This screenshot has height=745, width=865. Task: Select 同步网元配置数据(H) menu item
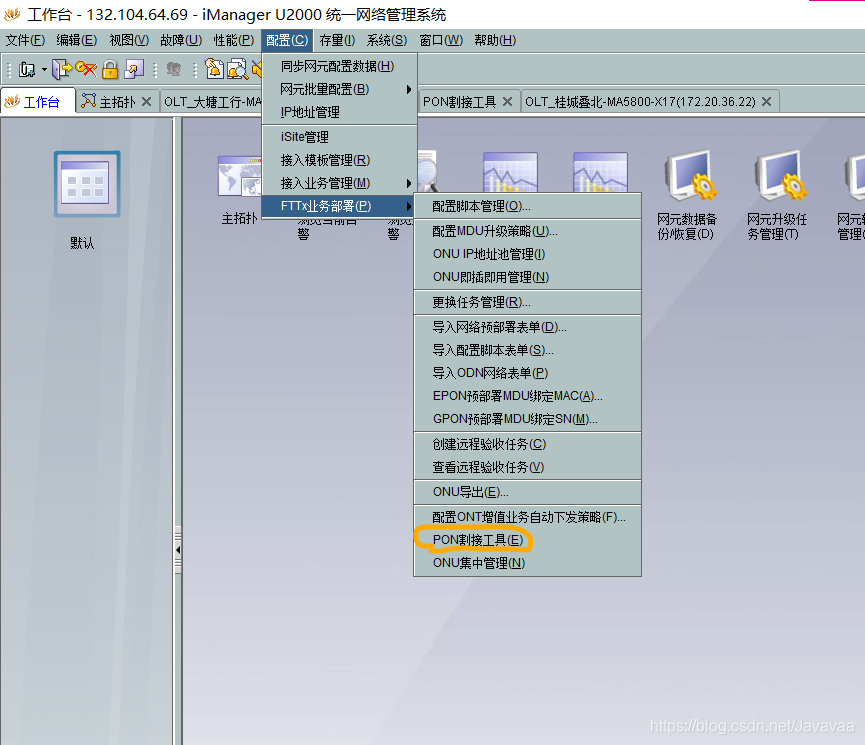(339, 66)
